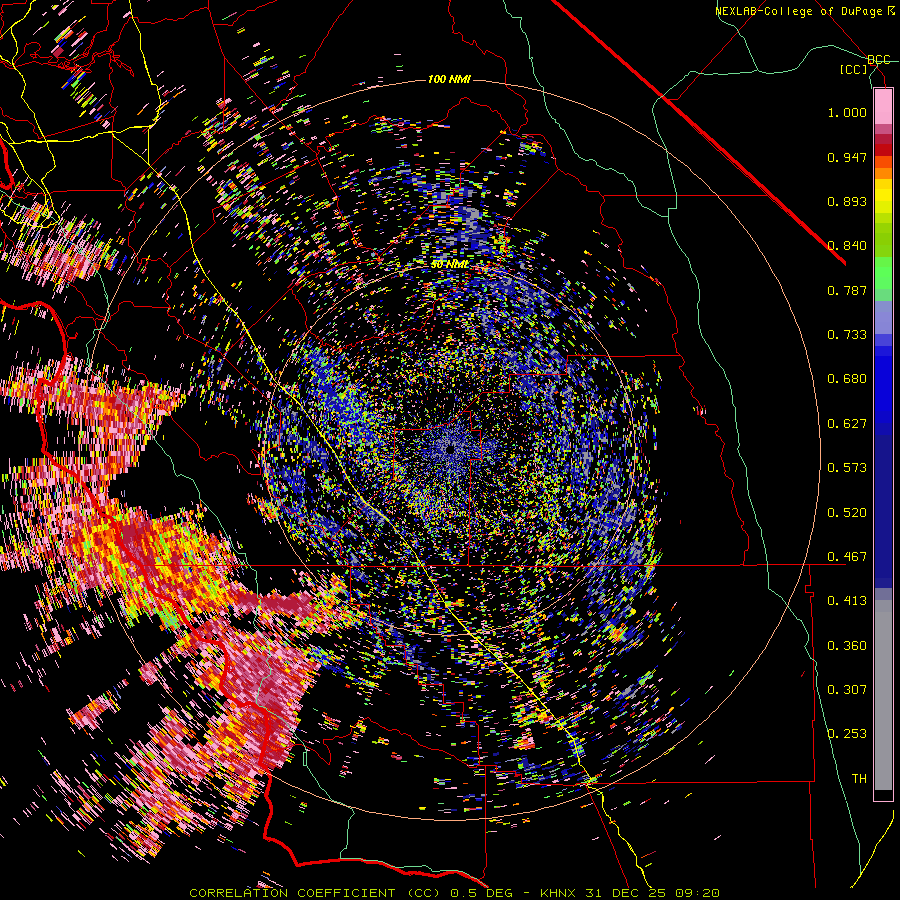
Task: Click the 0.467 color scale value
Action: (847, 557)
